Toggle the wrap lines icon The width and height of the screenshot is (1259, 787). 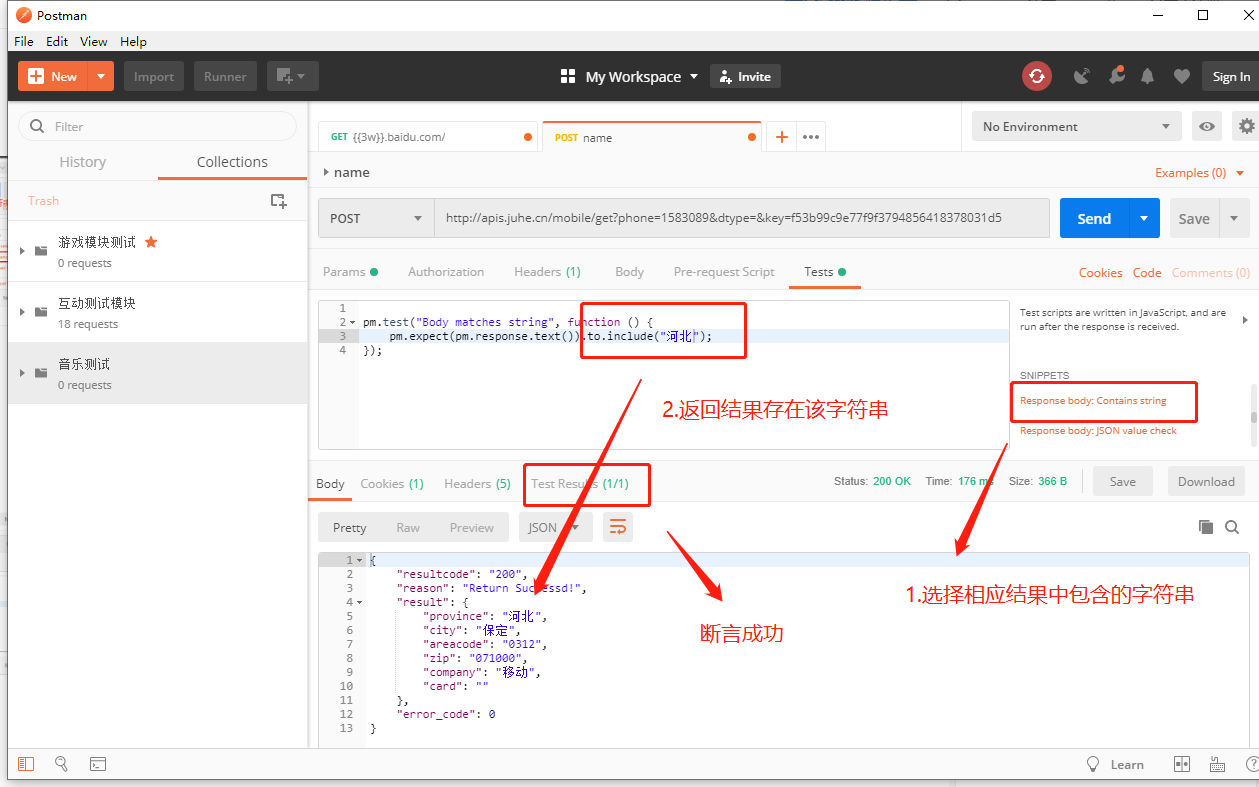(x=618, y=527)
